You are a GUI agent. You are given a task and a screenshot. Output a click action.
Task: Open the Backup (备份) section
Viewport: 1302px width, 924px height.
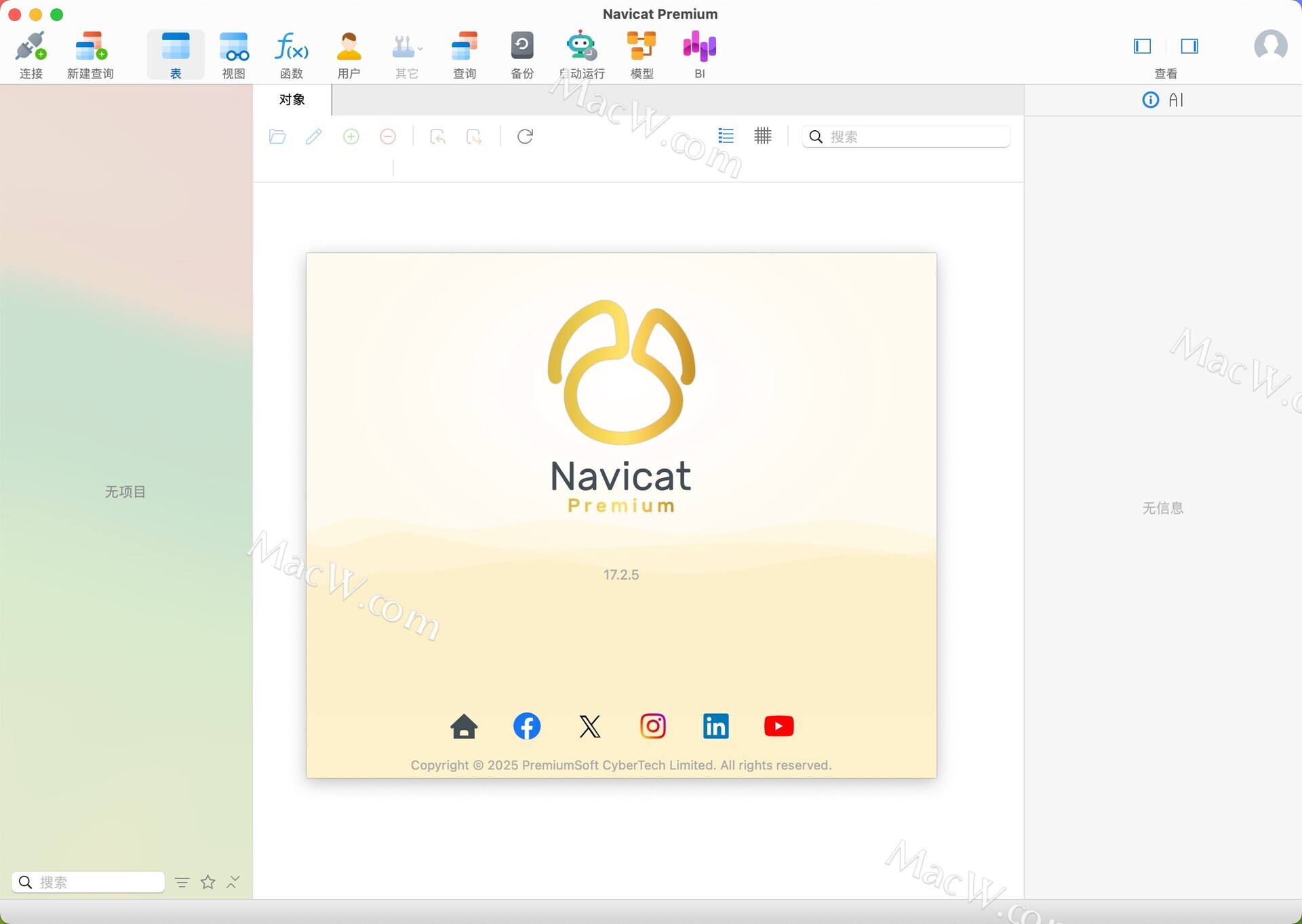pyautogui.click(x=522, y=54)
